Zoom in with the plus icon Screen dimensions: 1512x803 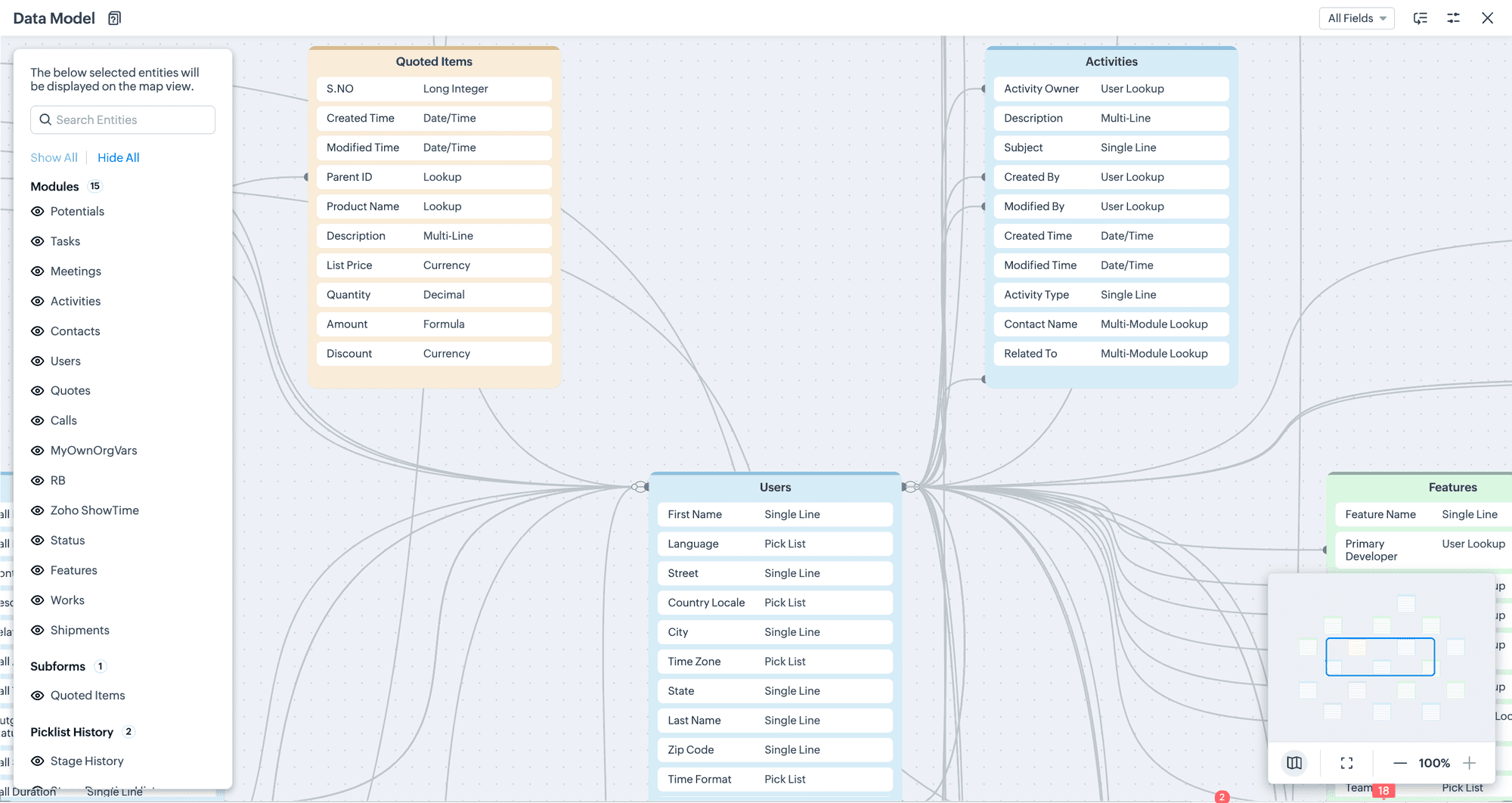[1469, 763]
